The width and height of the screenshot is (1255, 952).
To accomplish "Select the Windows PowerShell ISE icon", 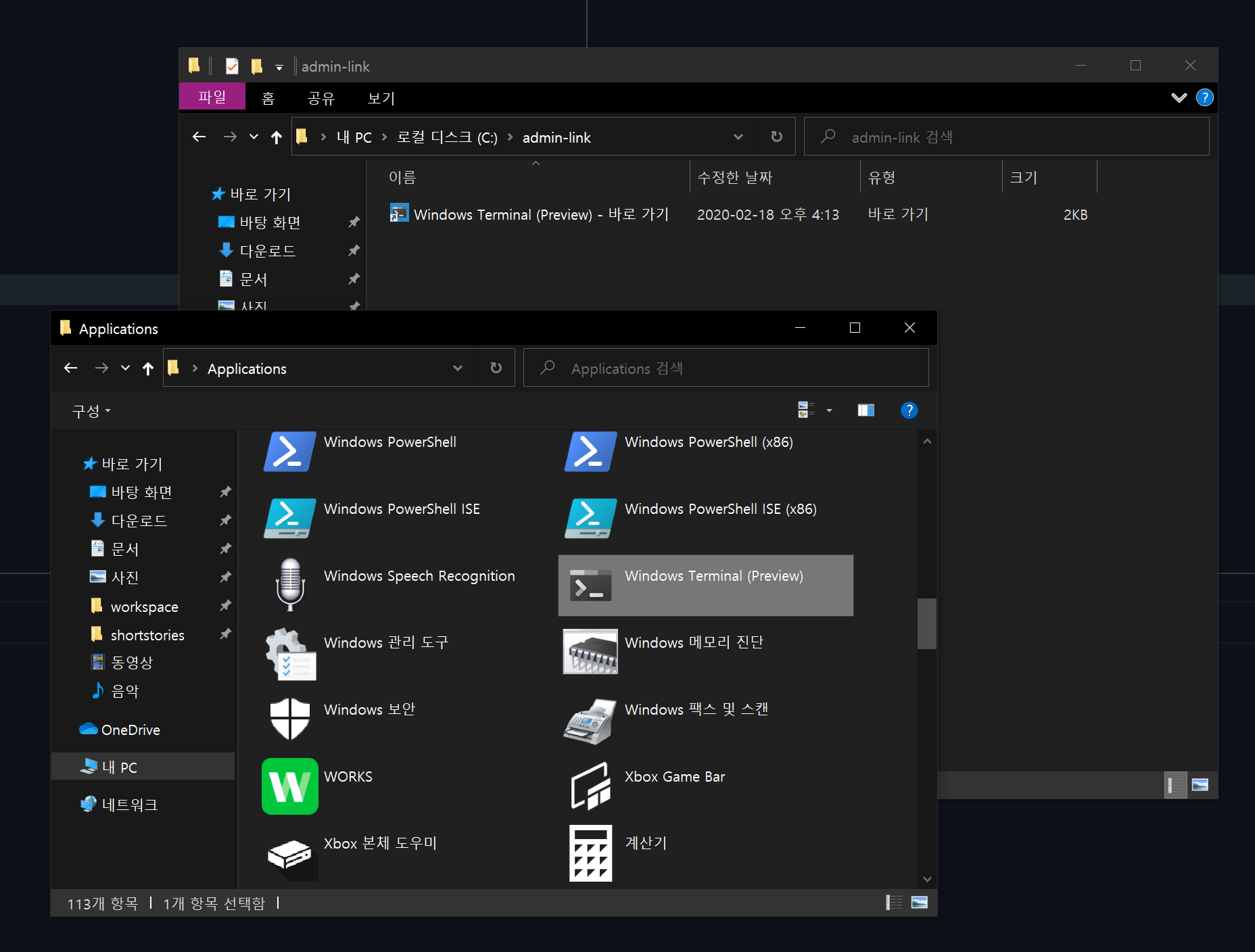I will point(289,518).
